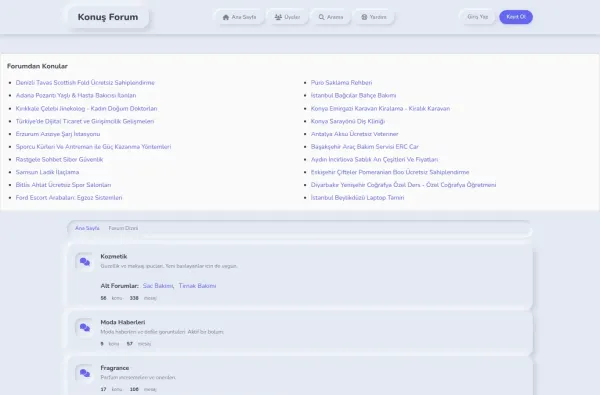Click the Kayıt Ol button
Image resolution: width=600 pixels, height=395 pixels.
coord(516,17)
